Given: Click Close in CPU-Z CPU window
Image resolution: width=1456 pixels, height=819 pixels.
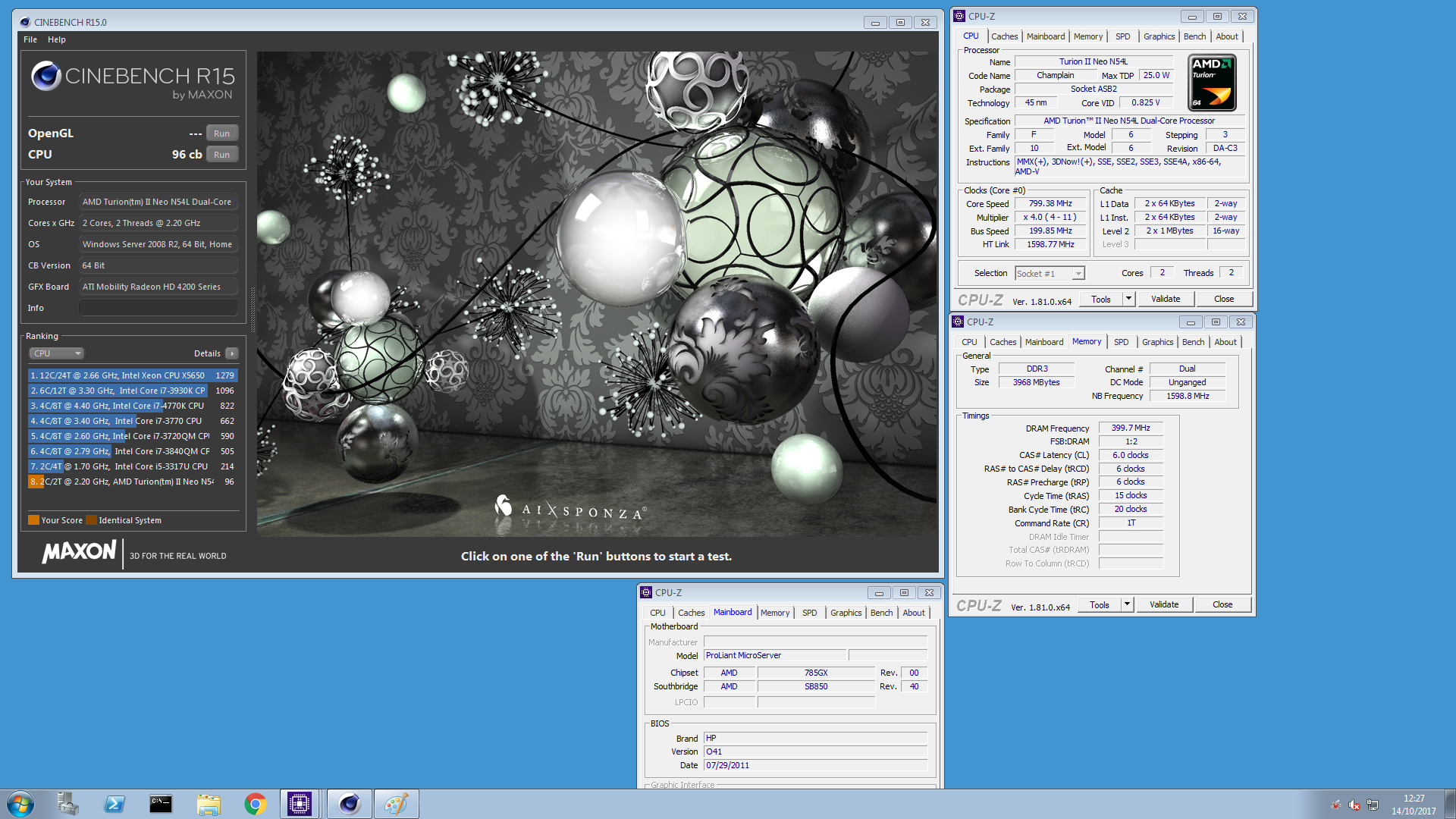Looking at the screenshot, I should coord(1224,299).
